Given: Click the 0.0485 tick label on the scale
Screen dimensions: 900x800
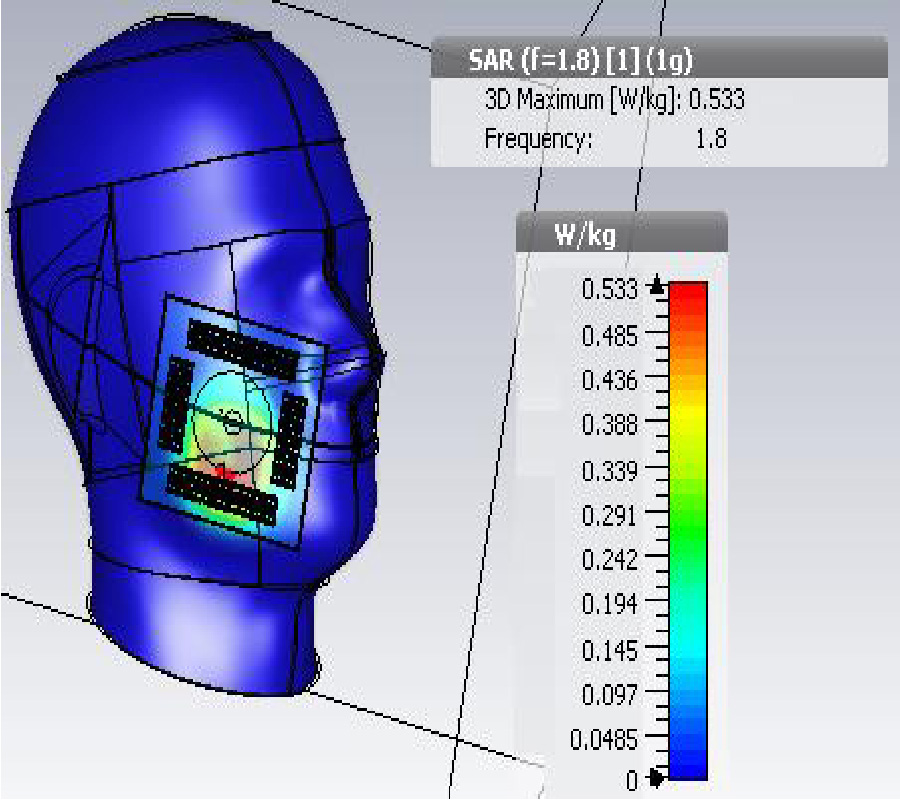Looking at the screenshot, I should coord(603,740).
